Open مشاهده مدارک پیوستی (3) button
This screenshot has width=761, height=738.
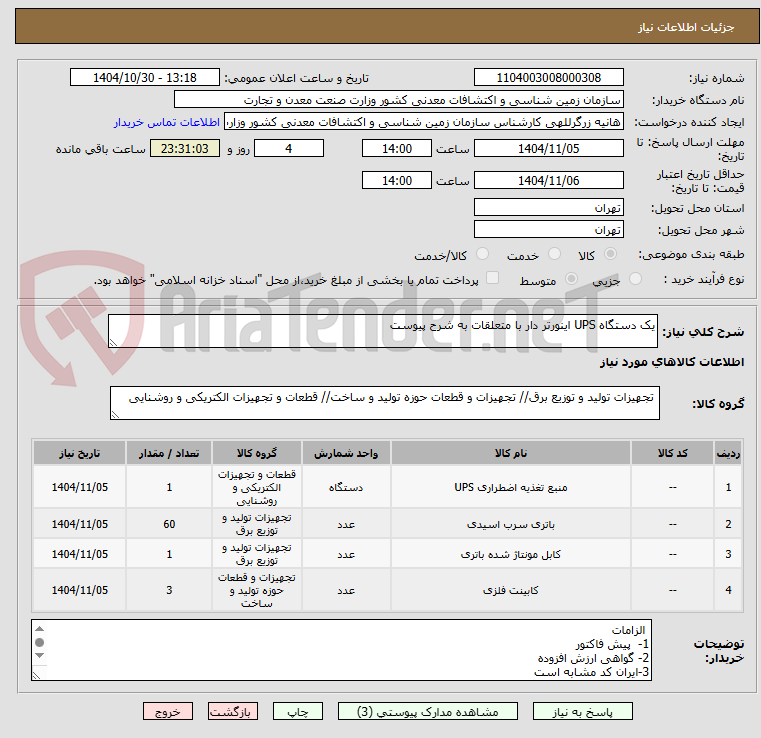[x=428, y=711]
